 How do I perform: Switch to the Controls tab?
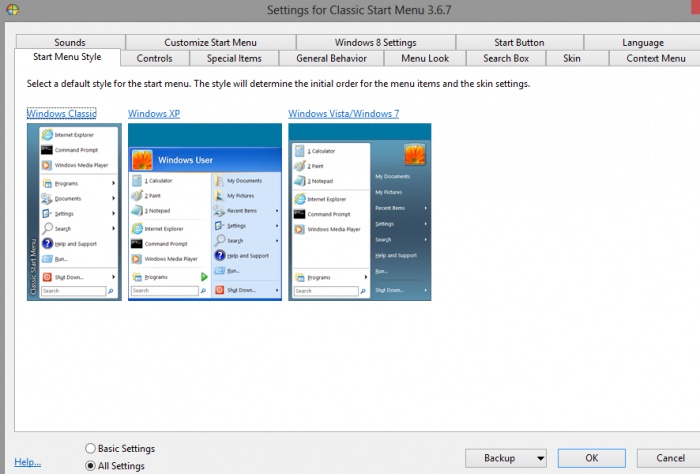pyautogui.click(x=154, y=58)
